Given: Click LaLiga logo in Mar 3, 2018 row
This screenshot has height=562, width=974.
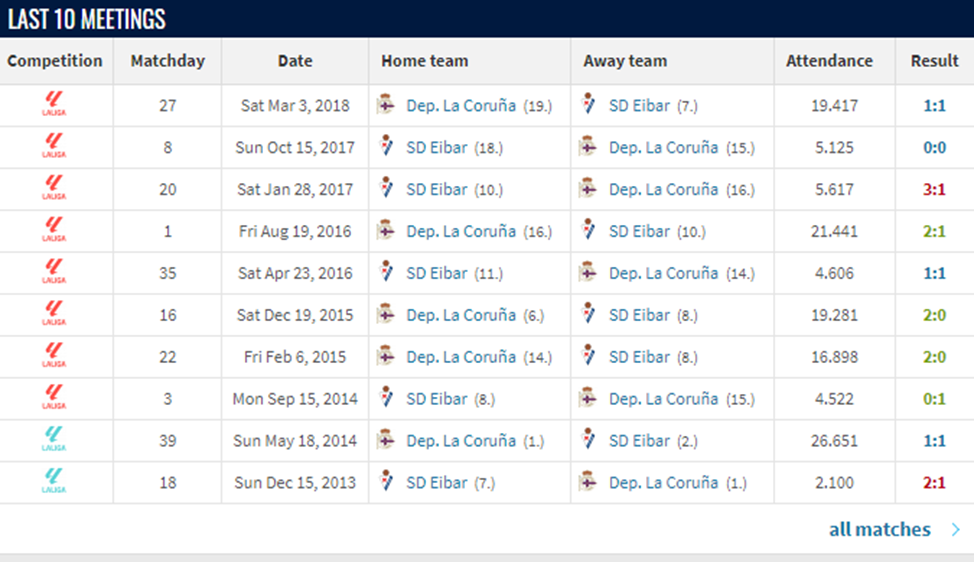Looking at the screenshot, I should tap(55, 105).
